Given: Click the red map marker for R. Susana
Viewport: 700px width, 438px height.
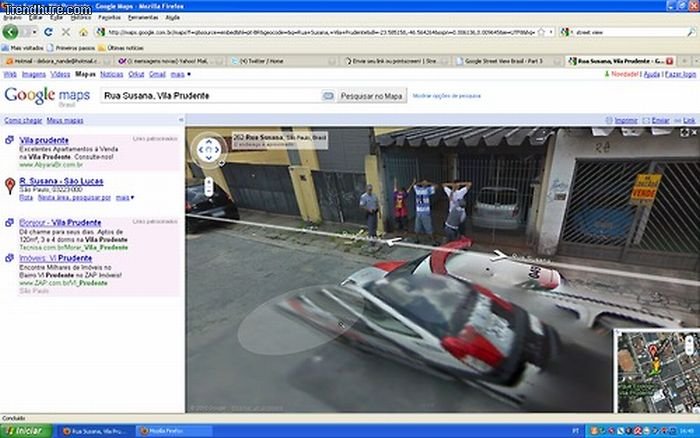Looking at the screenshot, I should [9, 181].
